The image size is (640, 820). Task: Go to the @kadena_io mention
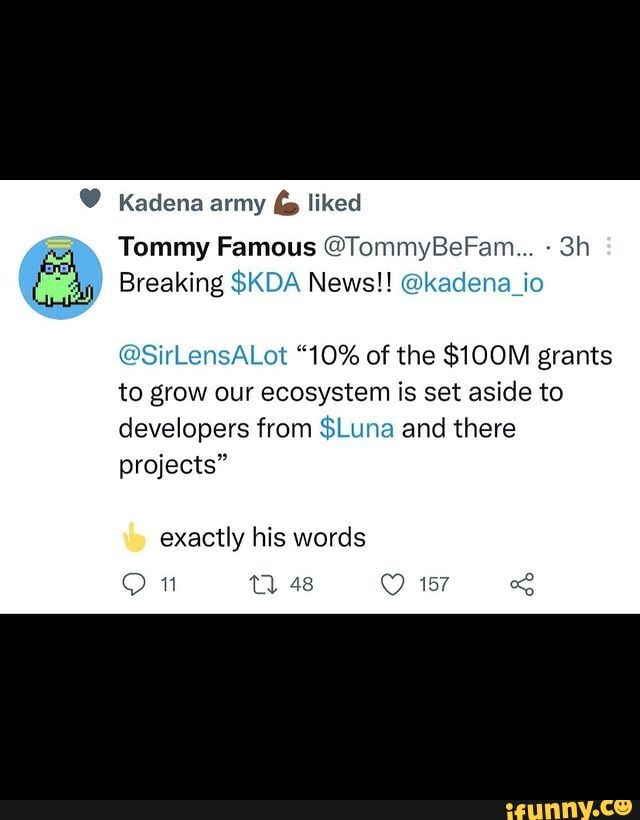[472, 283]
